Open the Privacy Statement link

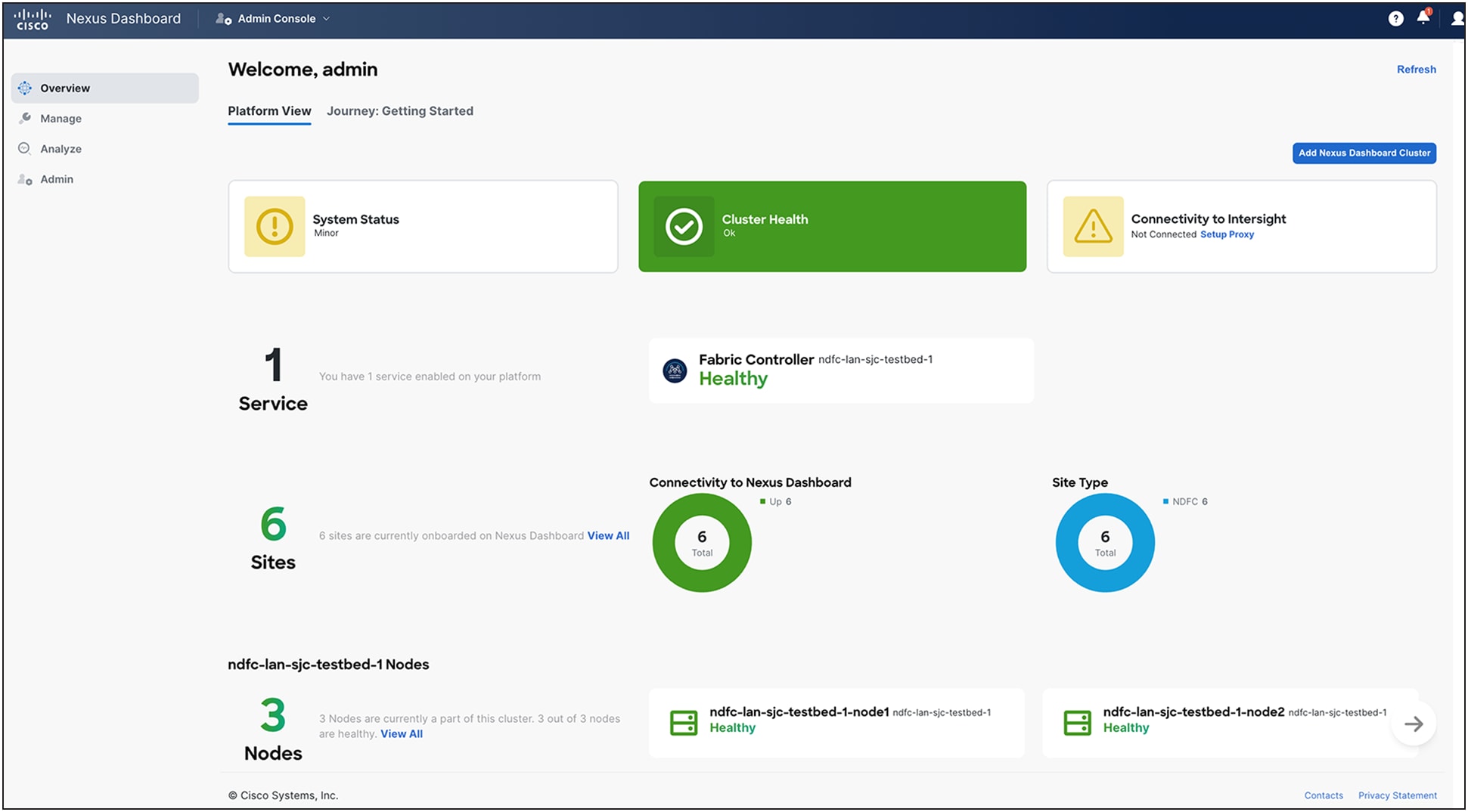[x=1397, y=795]
